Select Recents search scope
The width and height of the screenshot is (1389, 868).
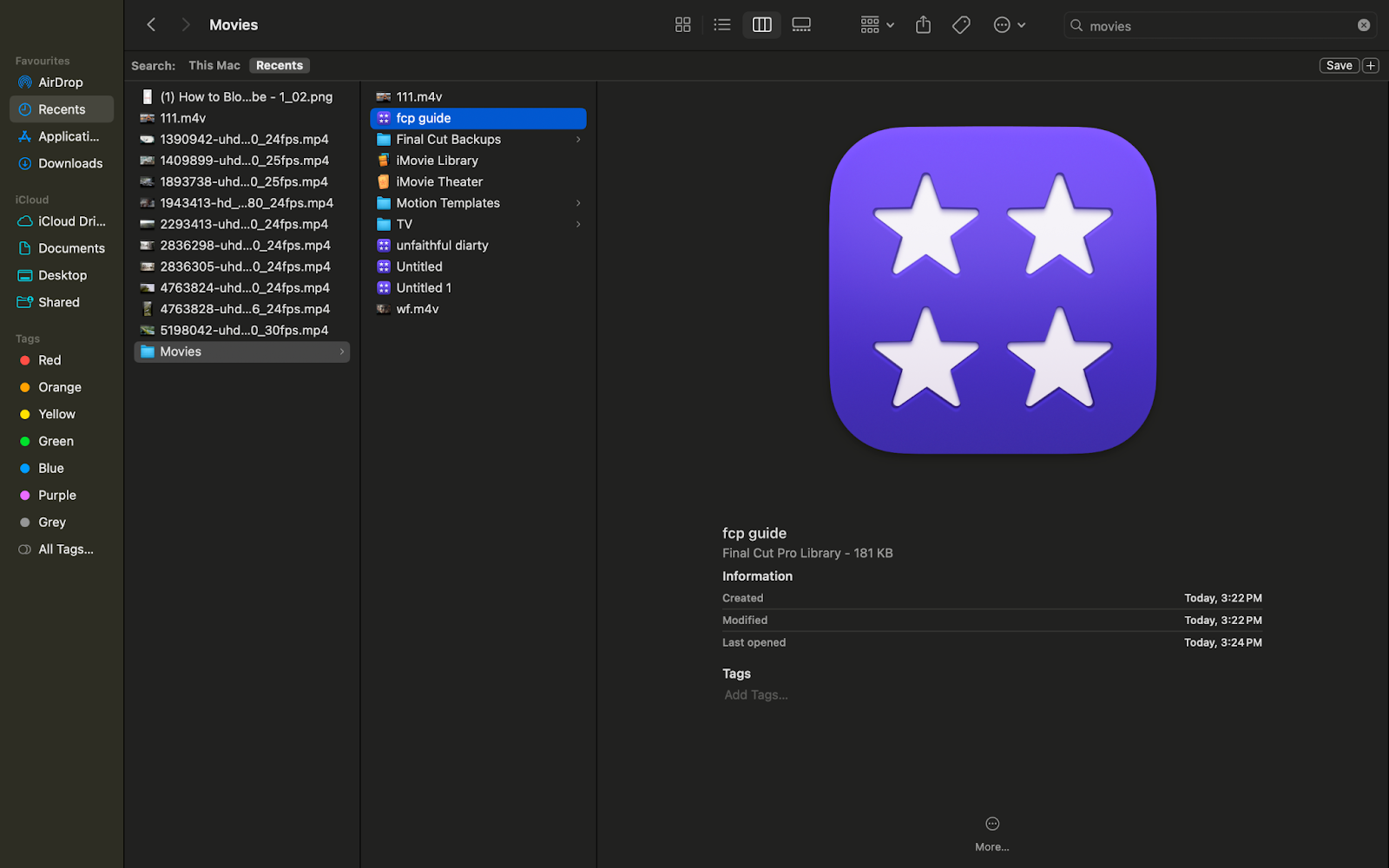click(280, 65)
